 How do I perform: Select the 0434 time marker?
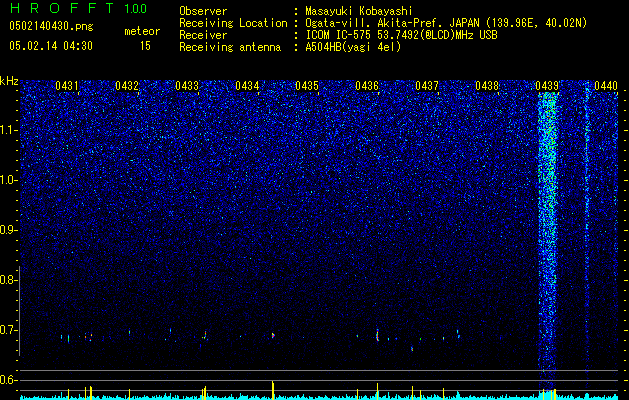pyautogui.click(x=247, y=86)
